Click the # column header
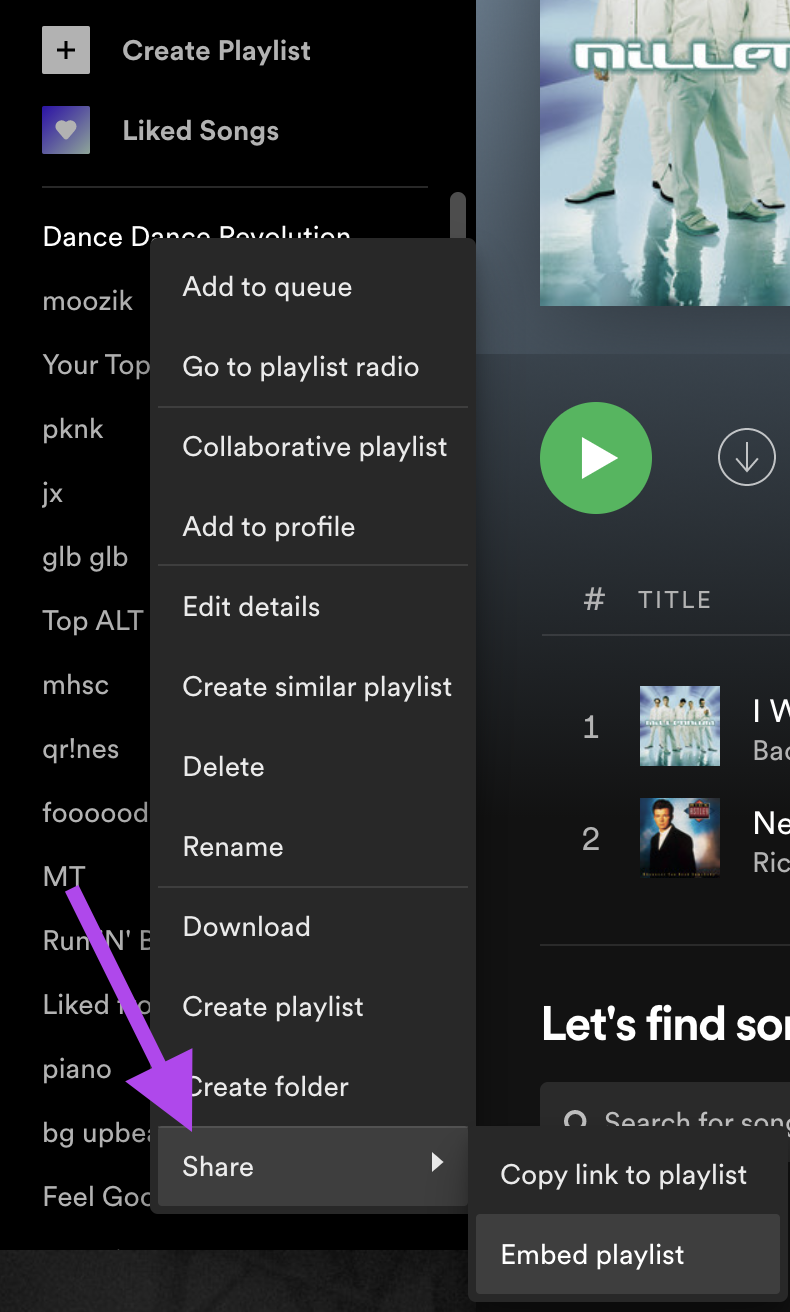This screenshot has width=790, height=1312. [594, 600]
